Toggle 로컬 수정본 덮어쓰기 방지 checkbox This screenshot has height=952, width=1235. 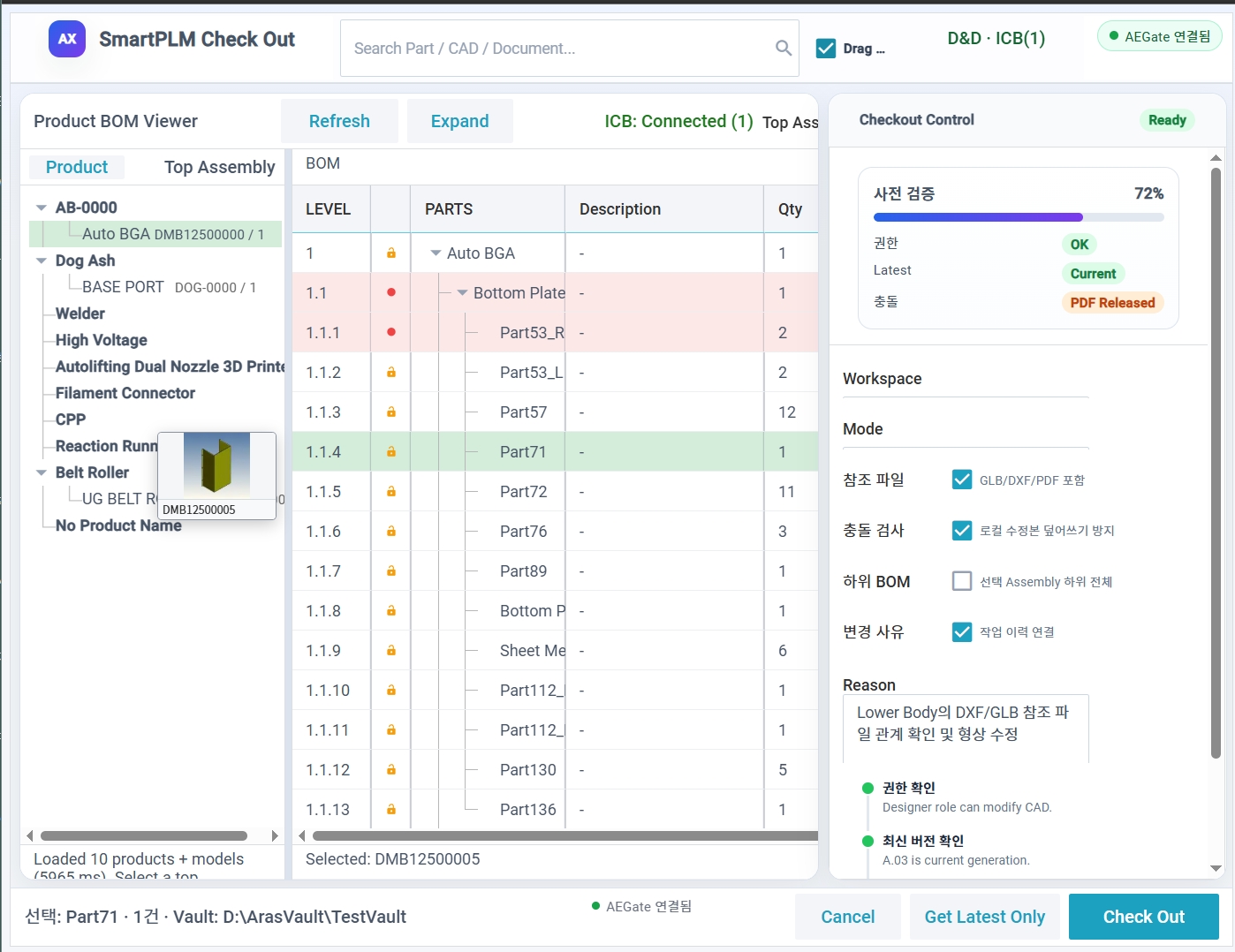[x=962, y=530]
